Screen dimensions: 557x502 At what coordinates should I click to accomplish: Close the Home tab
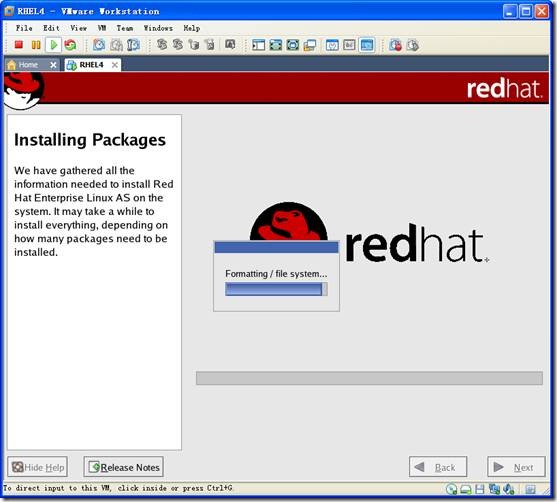(x=53, y=65)
